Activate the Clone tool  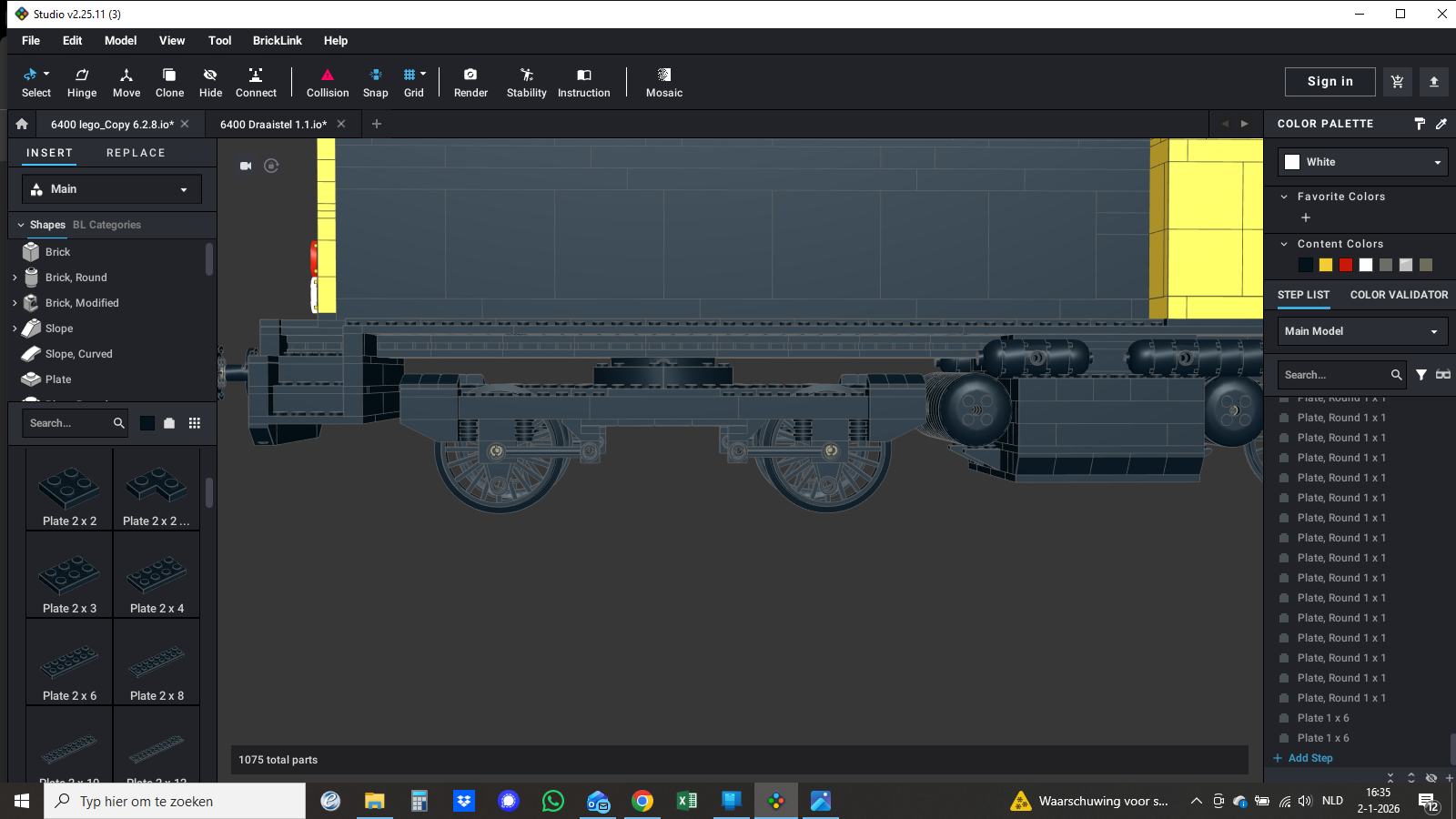tap(169, 82)
